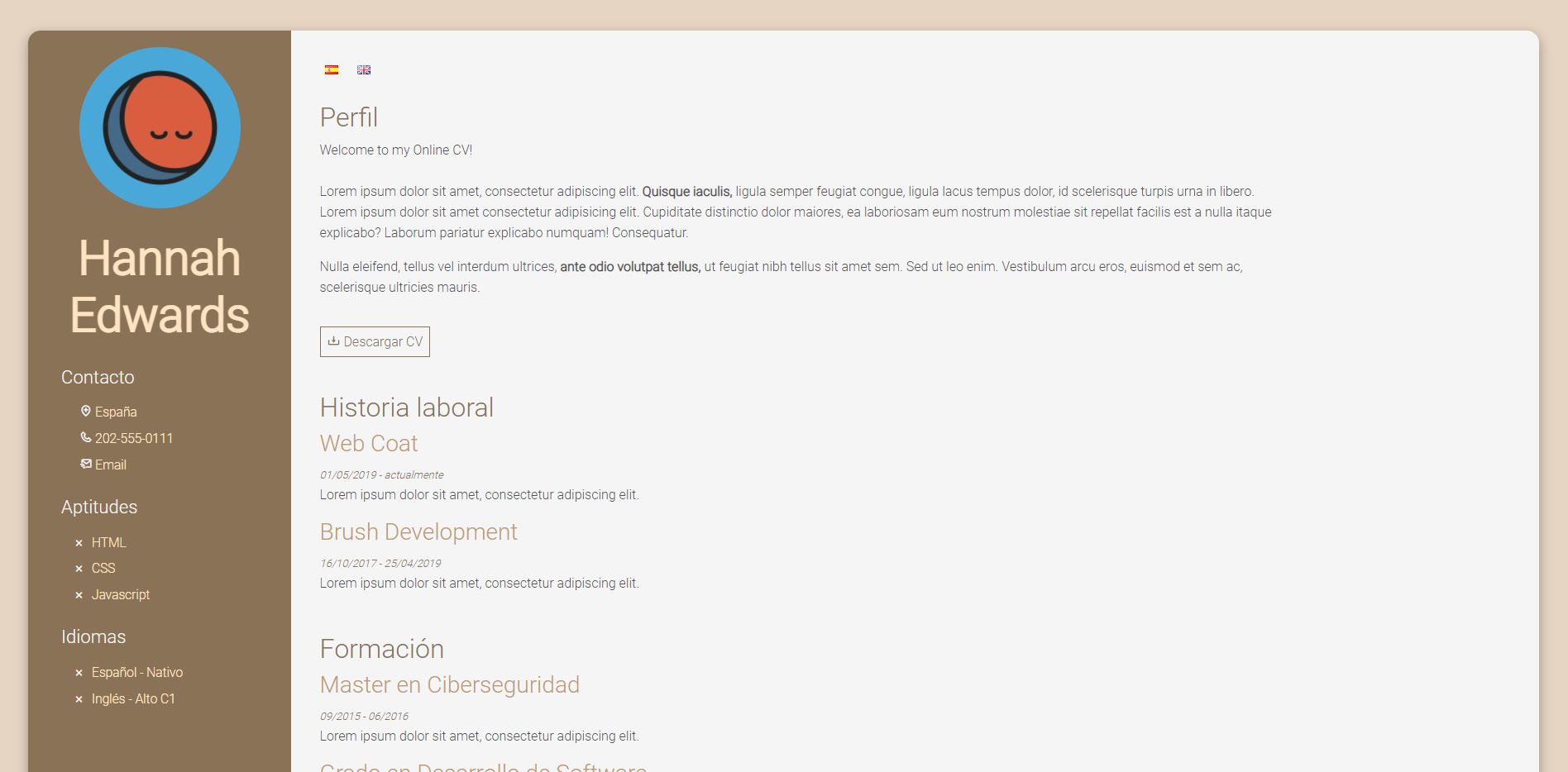The image size is (1568, 772).
Task: Click the Aptitudes sidebar heading
Action: tap(99, 507)
